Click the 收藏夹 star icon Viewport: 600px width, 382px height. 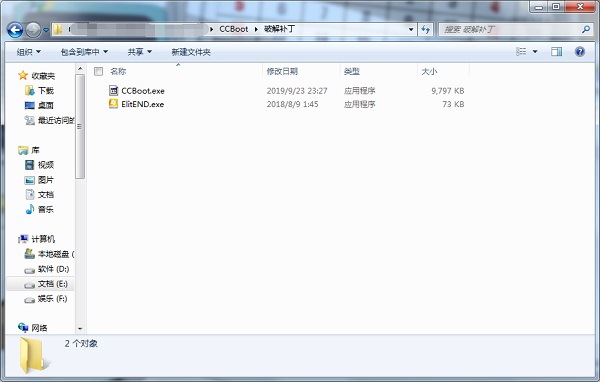coord(23,75)
